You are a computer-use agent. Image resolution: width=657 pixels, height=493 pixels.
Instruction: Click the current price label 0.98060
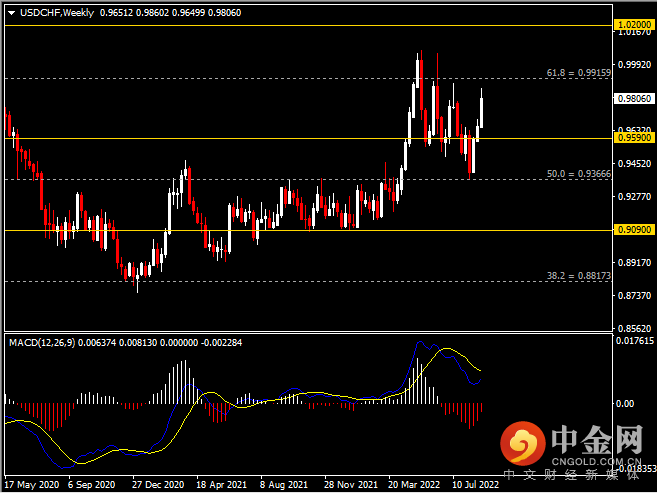634,98
